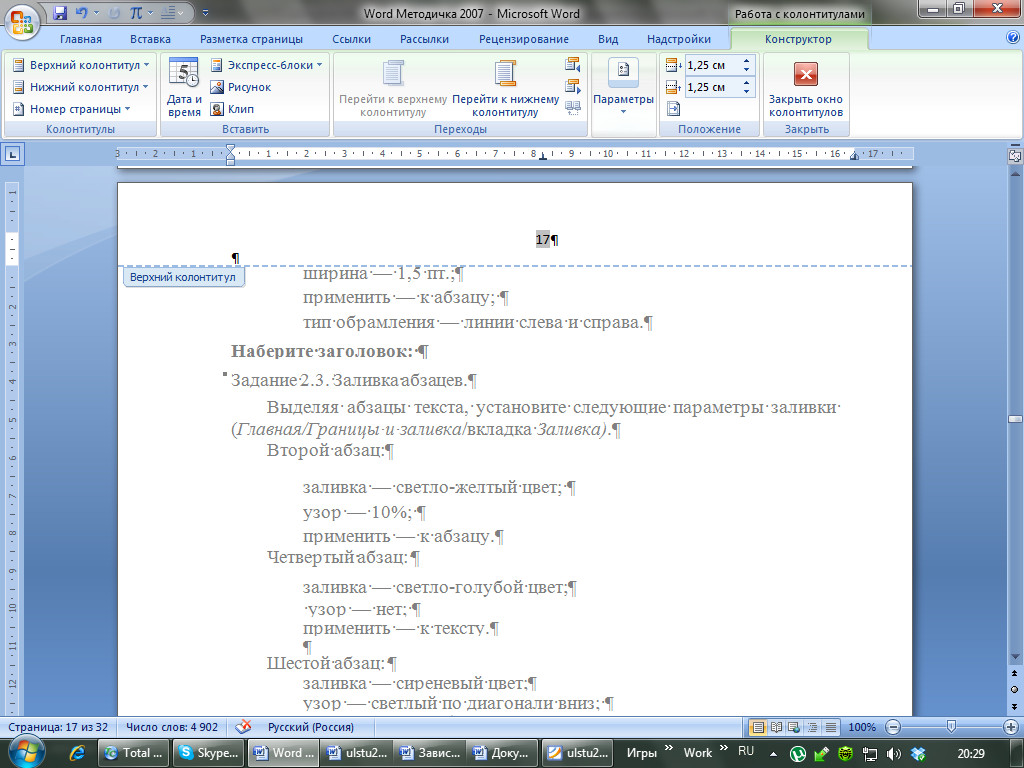Open the Office button menu
Image resolution: width=1024 pixels, height=768 pixels.
tap(22, 22)
